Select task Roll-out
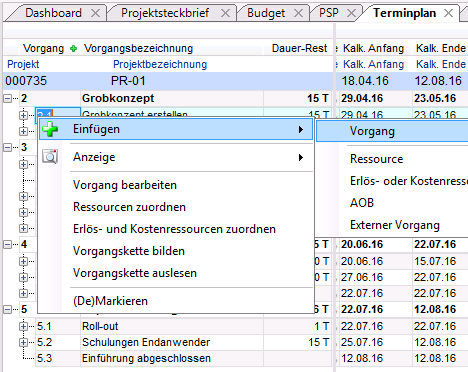 pos(100,326)
